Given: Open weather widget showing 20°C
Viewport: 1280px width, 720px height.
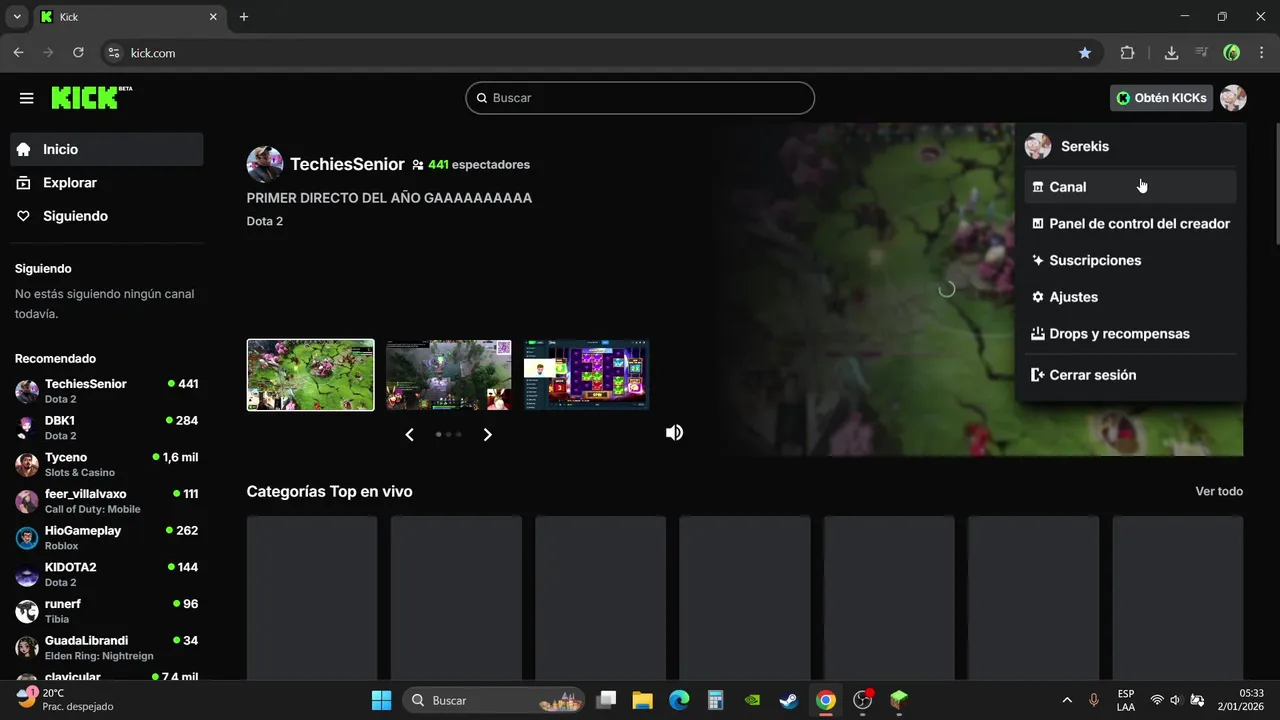Looking at the screenshot, I should click(66, 700).
